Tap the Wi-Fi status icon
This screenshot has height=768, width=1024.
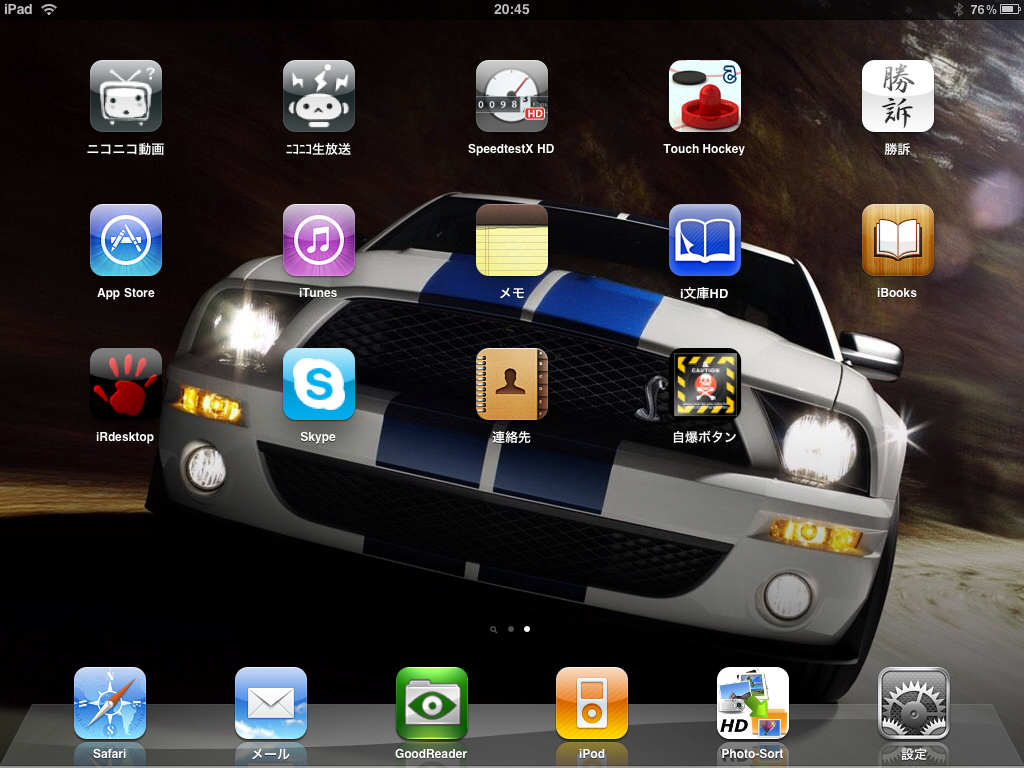point(49,9)
